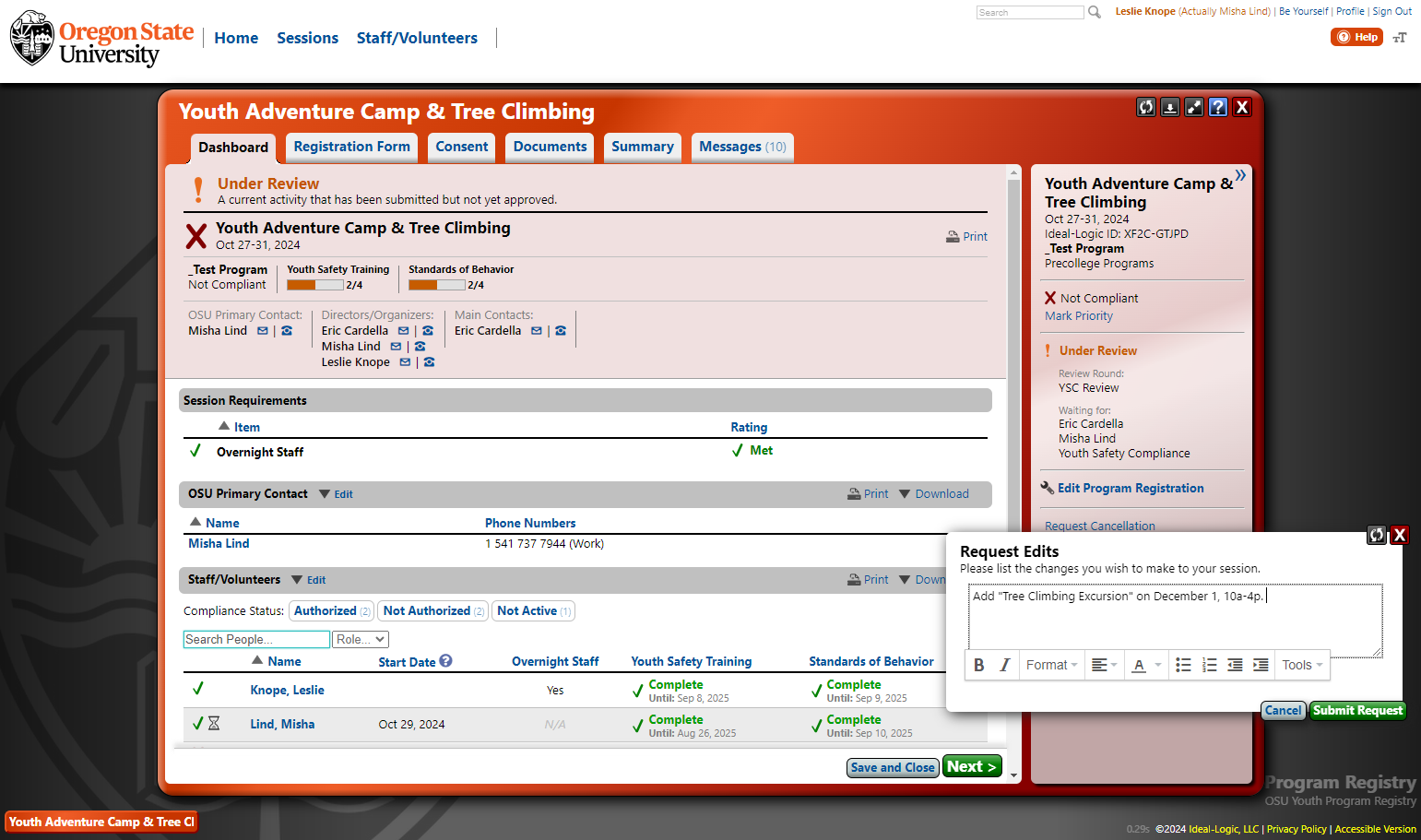This screenshot has height=840, width=1421.
Task: Toggle italic formatting in the editor
Action: tap(1005, 665)
